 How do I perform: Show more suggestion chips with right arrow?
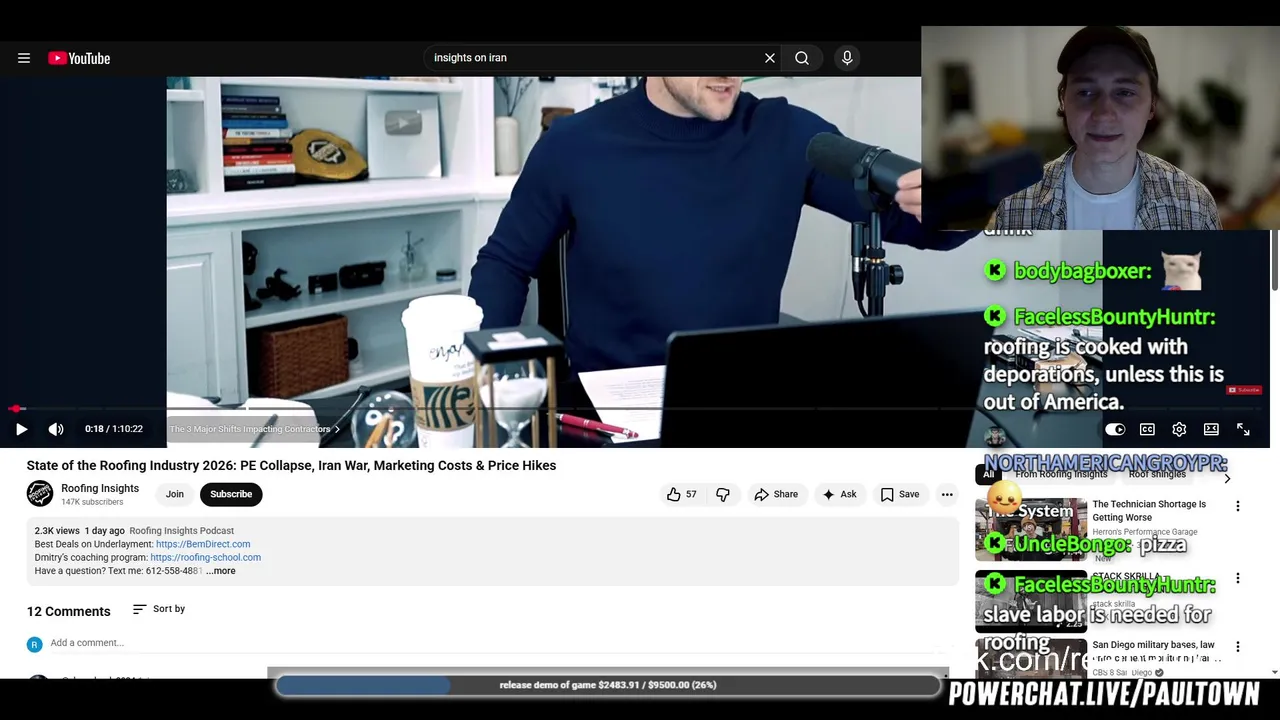click(1227, 478)
